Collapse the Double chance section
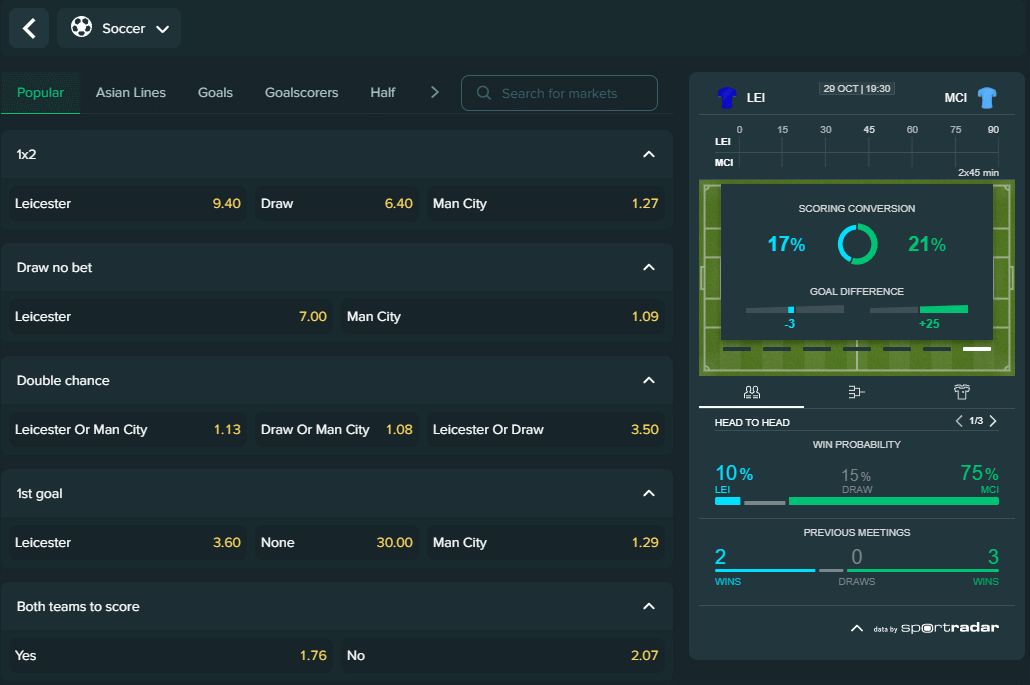 click(649, 380)
